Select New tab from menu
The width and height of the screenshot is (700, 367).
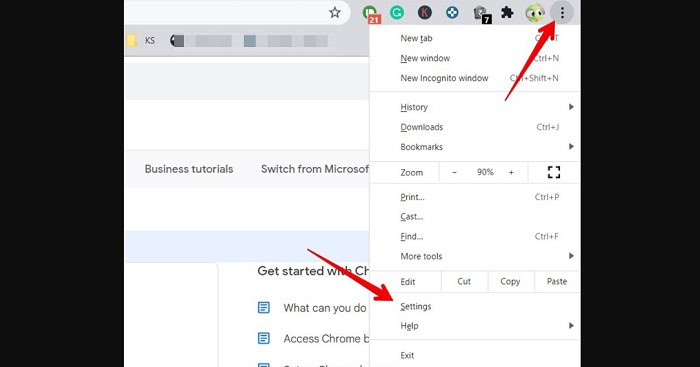[x=475, y=38]
